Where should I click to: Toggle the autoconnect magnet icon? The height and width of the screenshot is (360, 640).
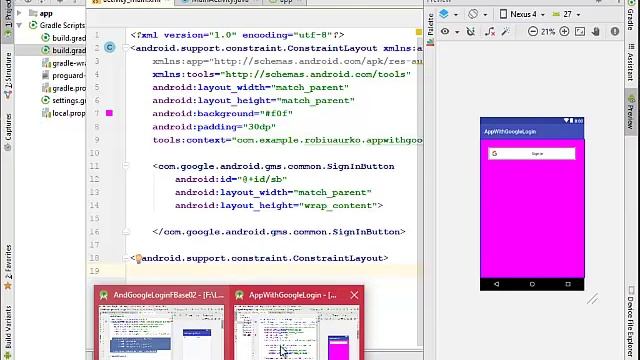[x=471, y=31]
